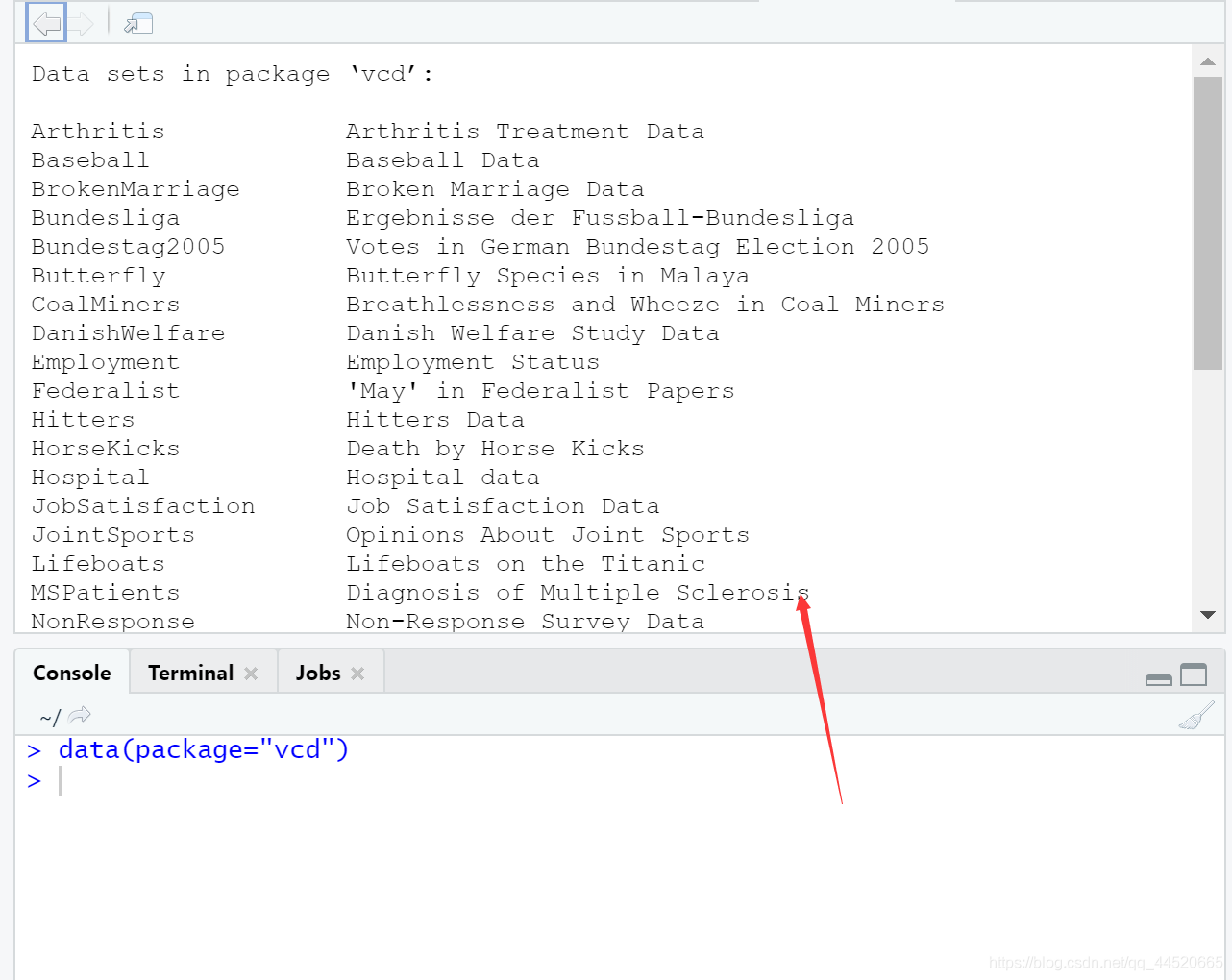Click 'Butterfly Species in Malaya' description
Image resolution: width=1232 pixels, height=980 pixels.
pos(548,276)
